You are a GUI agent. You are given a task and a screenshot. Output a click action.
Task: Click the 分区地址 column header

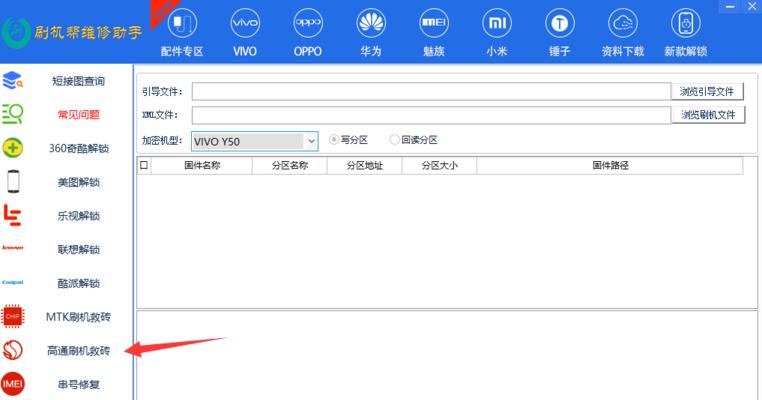(365, 165)
